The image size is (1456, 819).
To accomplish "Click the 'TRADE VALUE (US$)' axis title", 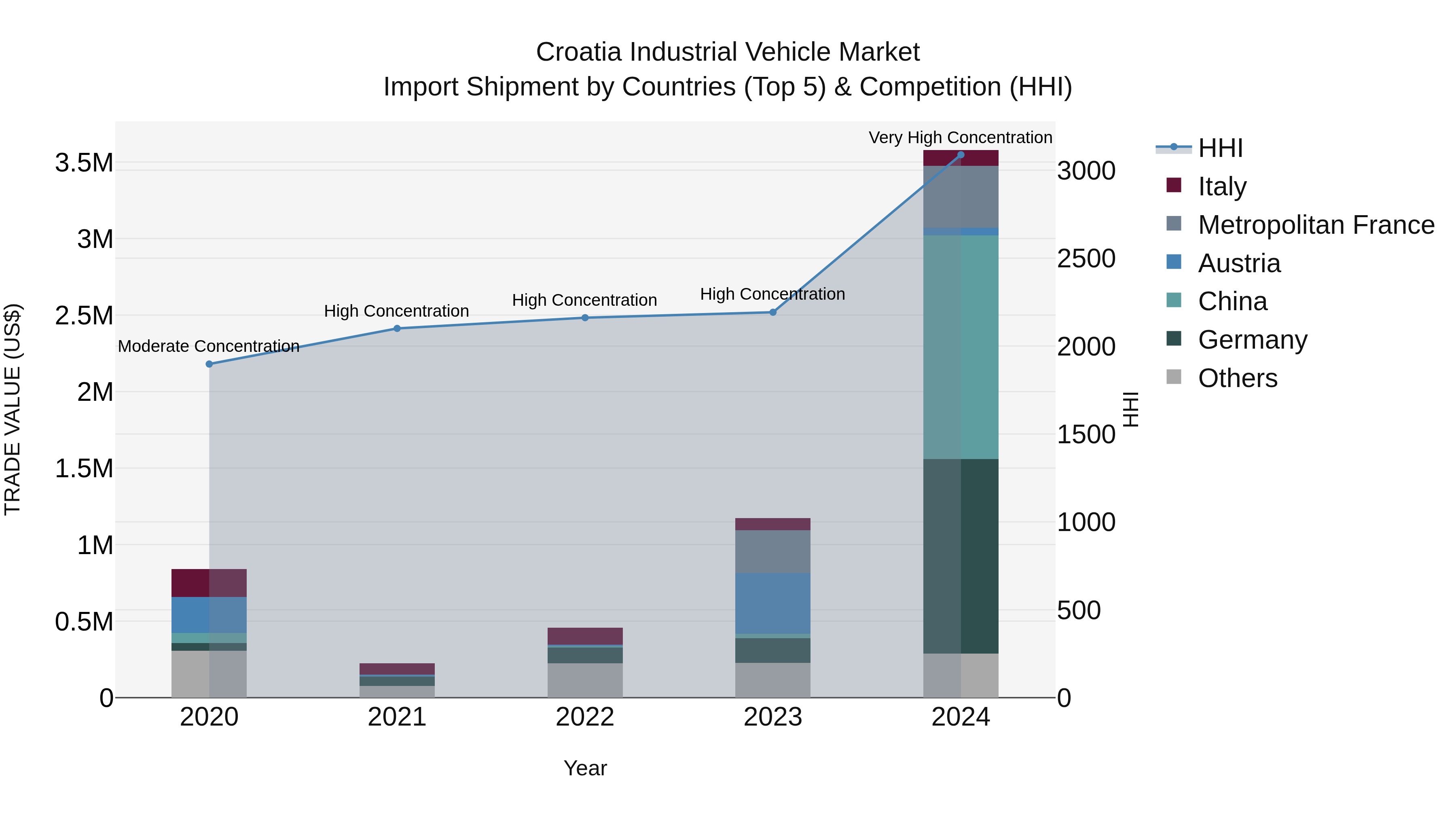I will [13, 409].
